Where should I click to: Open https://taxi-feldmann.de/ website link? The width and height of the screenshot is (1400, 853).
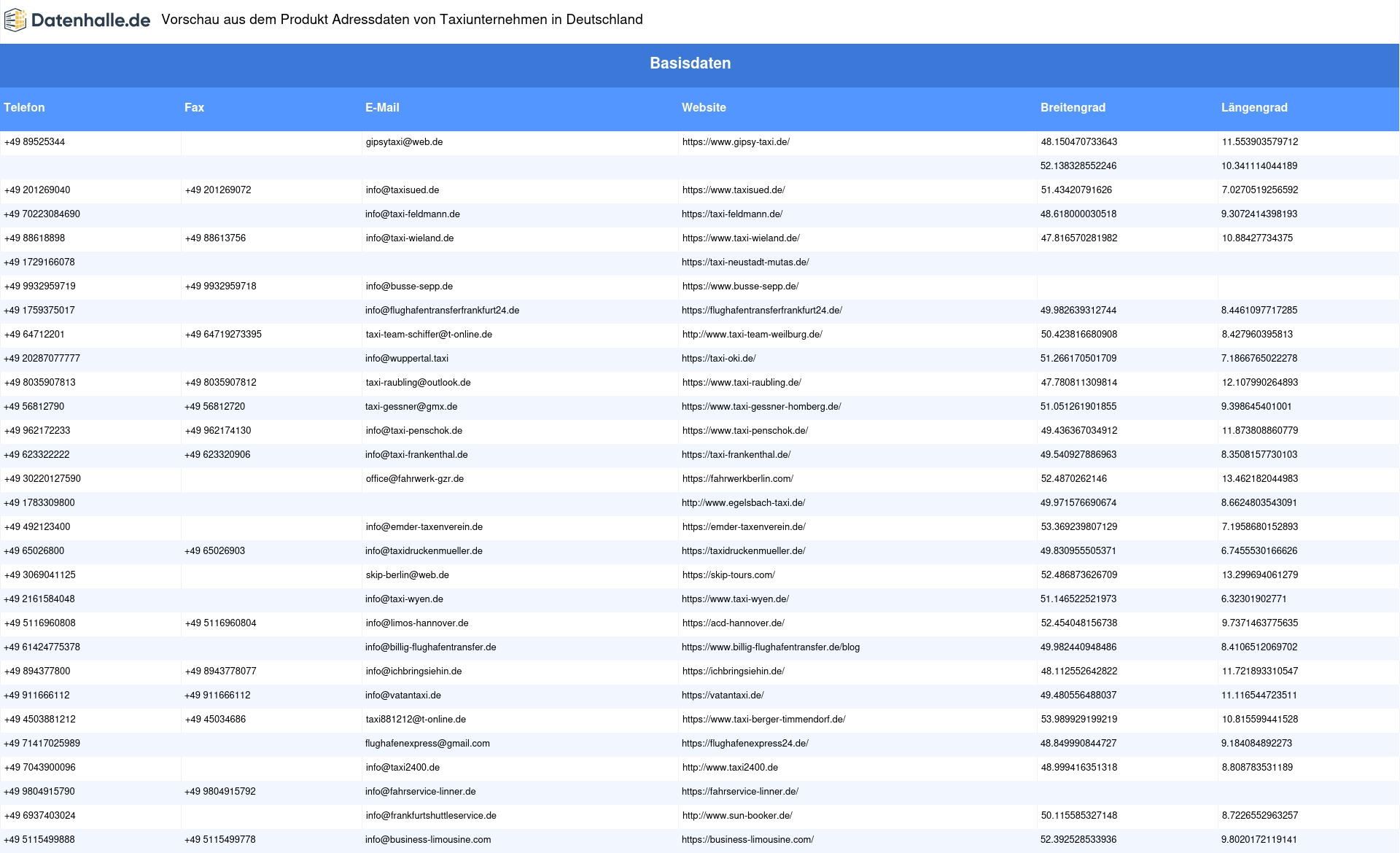tap(732, 214)
